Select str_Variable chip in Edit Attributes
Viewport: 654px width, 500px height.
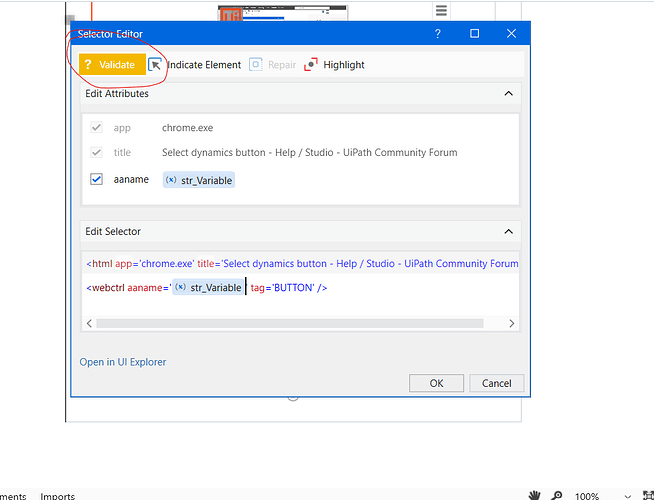(x=199, y=180)
